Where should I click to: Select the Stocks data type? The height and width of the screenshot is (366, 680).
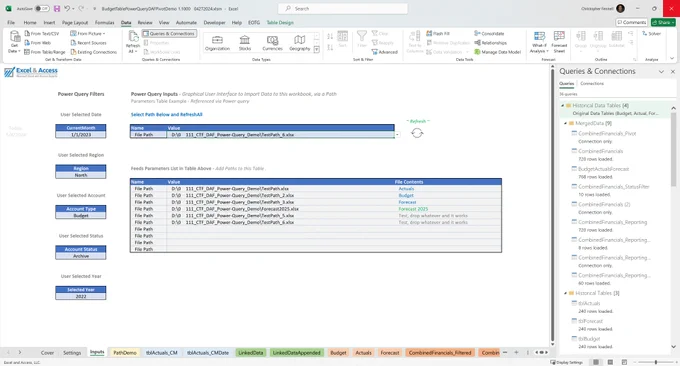coord(245,43)
